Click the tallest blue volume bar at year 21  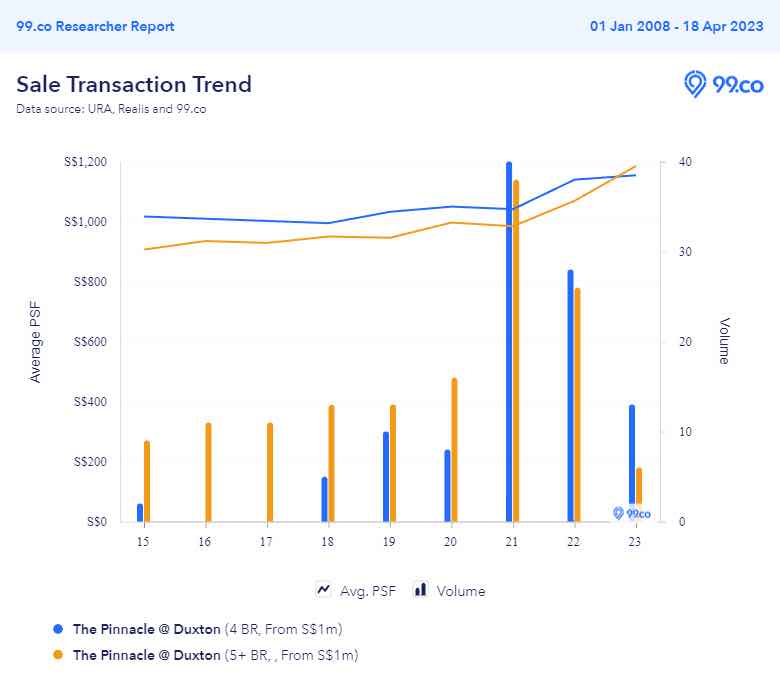pyautogui.click(x=509, y=340)
